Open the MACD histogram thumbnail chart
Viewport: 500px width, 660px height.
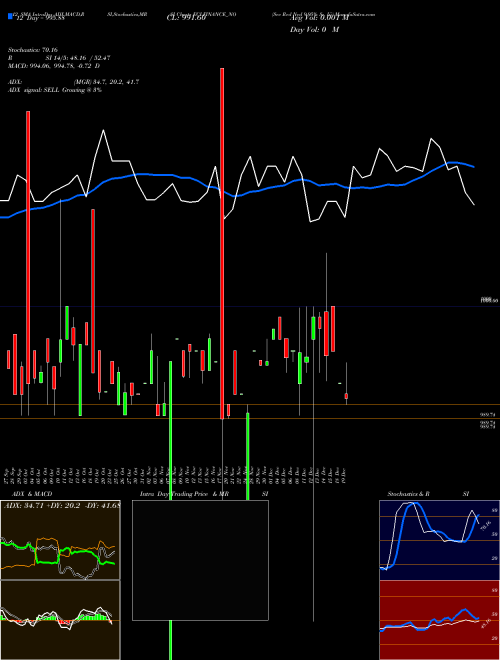click(x=60, y=620)
